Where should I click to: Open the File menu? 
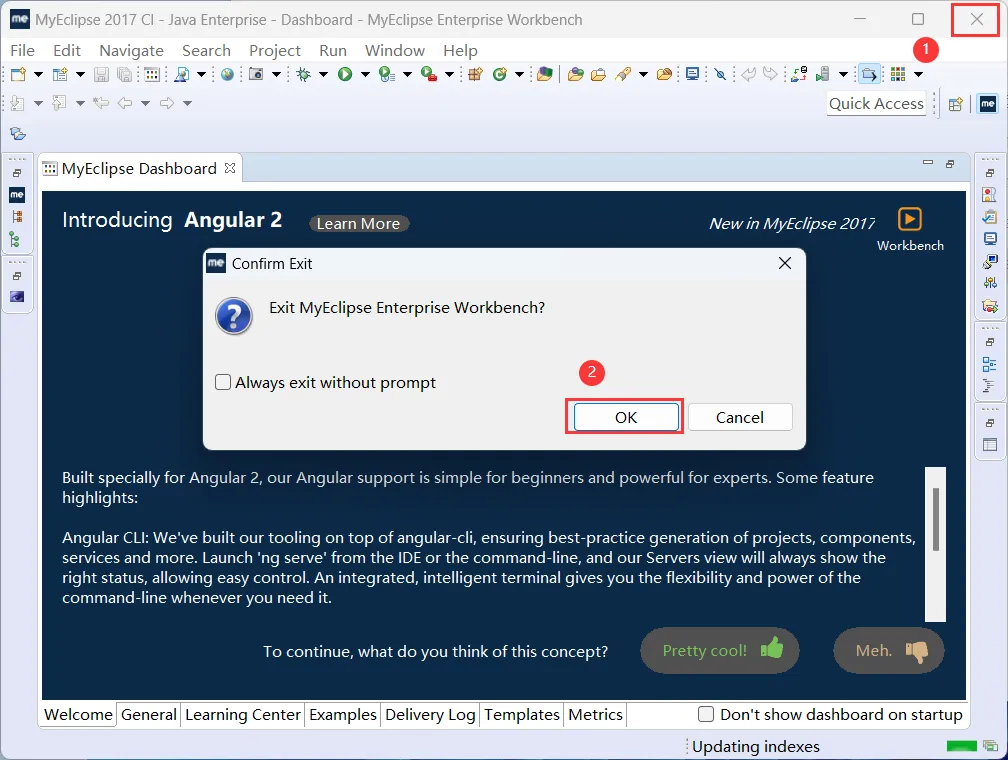[x=22, y=51]
